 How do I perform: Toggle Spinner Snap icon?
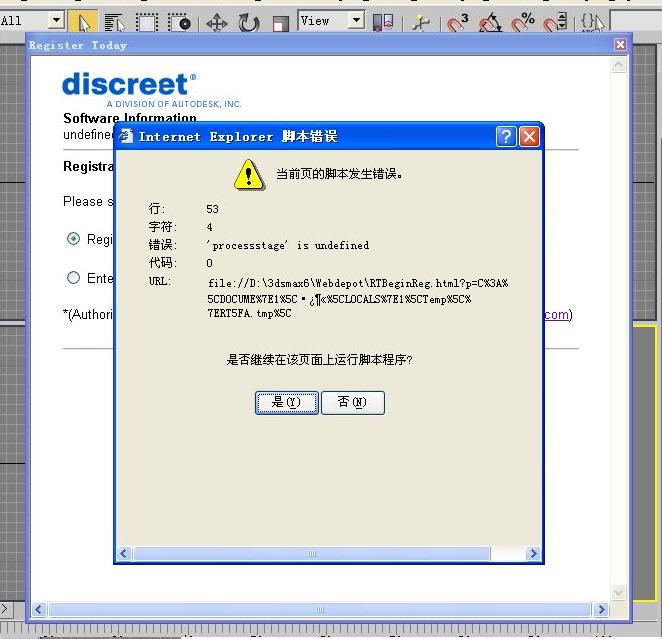[555, 22]
